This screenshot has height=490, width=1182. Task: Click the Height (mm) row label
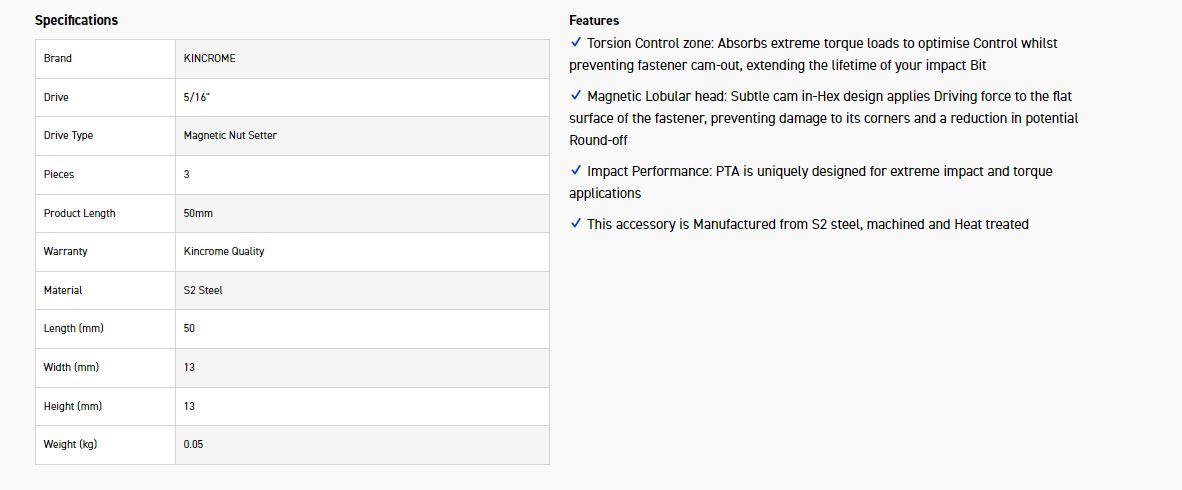pyautogui.click(x=73, y=406)
